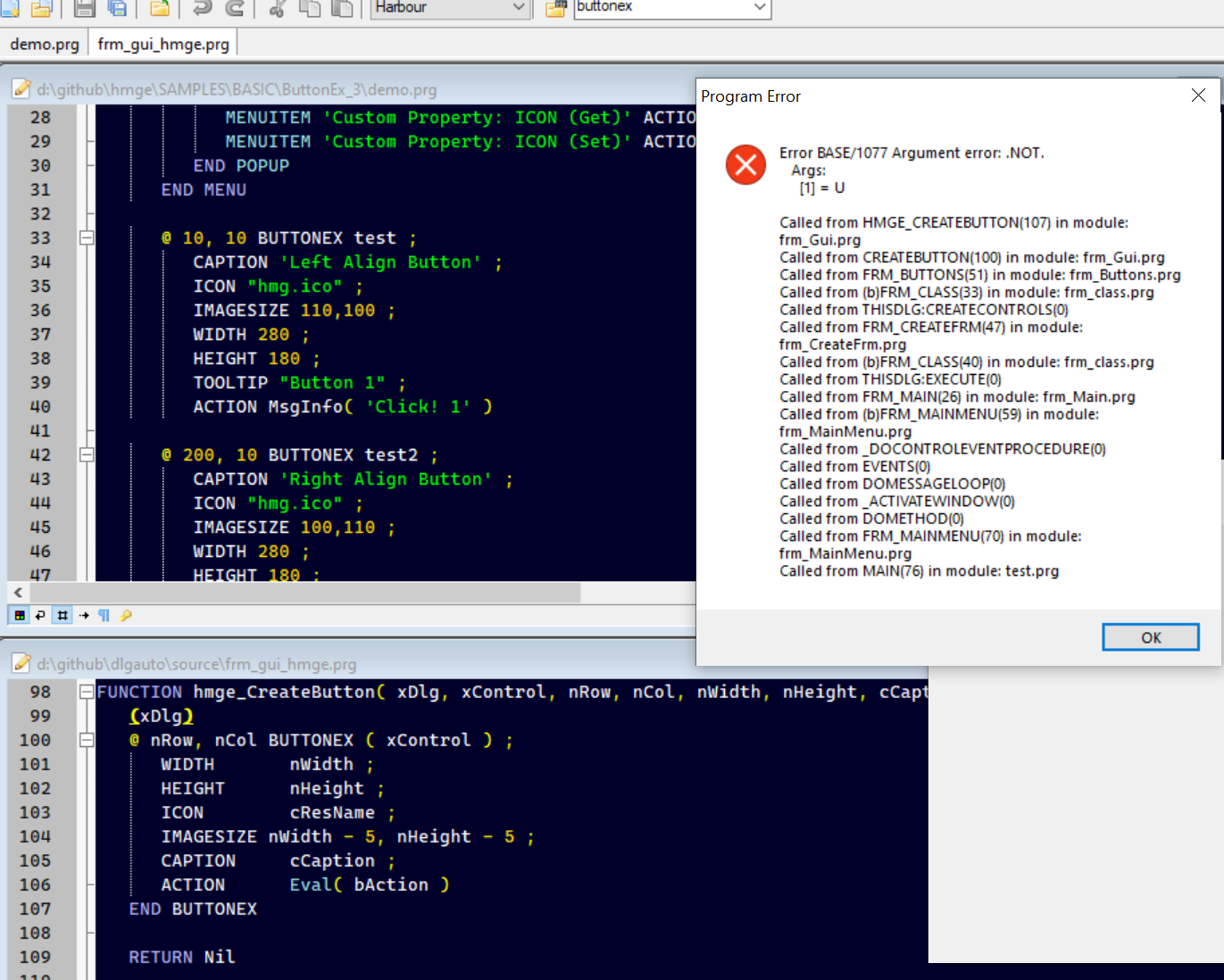Toggle pilcrow show-whitespace button
Viewport: 1224px width, 980px height.
pyautogui.click(x=104, y=615)
